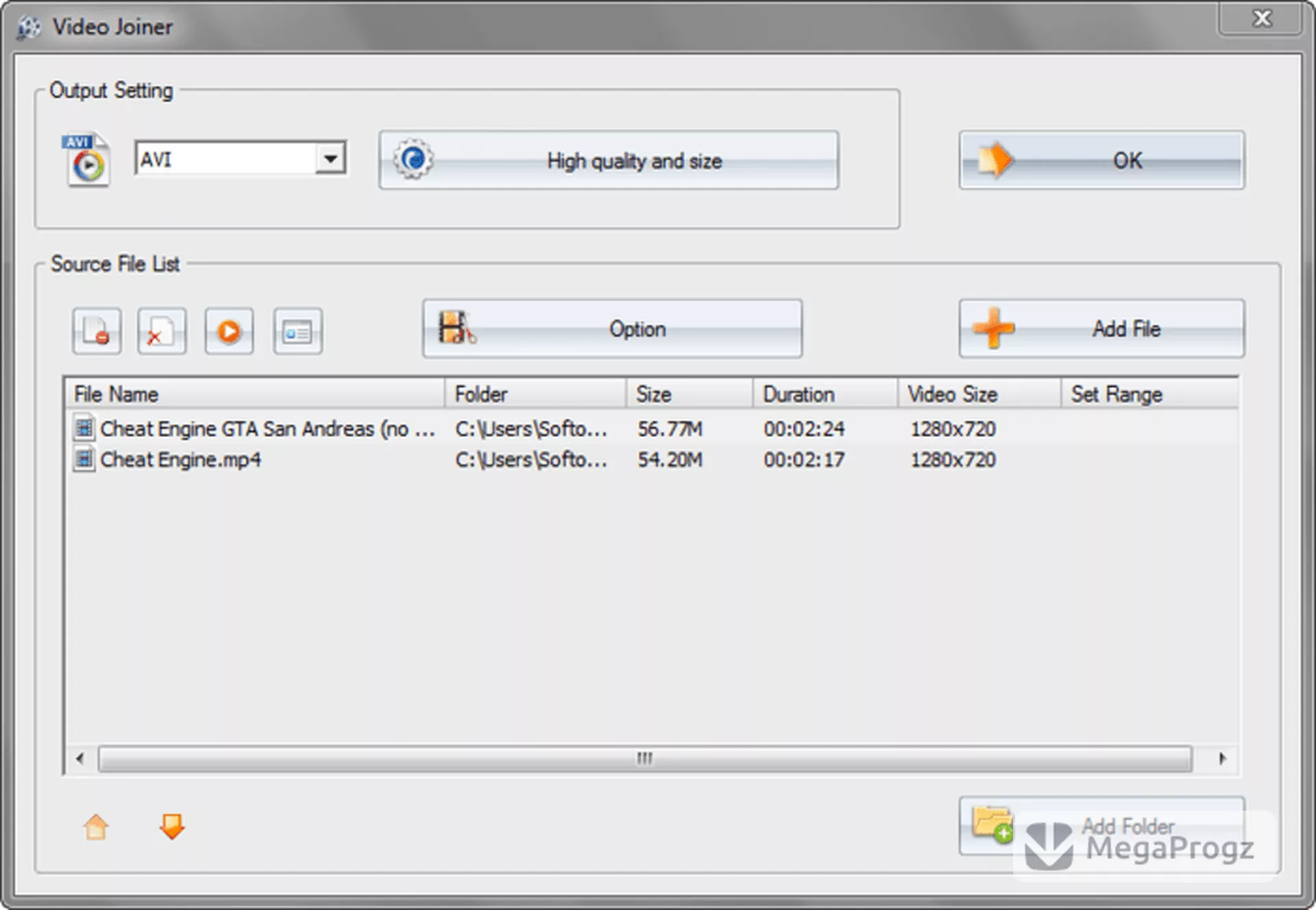Click the 00:02:17 duration cell
The width and height of the screenshot is (1316, 910).
(804, 459)
